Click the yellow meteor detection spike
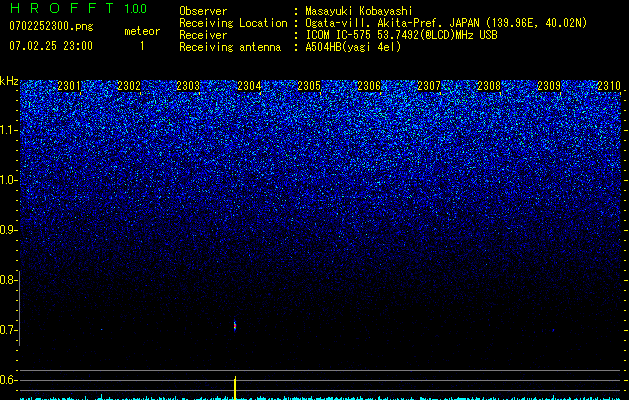The height and width of the screenshot is (400, 629). pyautogui.click(x=235, y=388)
